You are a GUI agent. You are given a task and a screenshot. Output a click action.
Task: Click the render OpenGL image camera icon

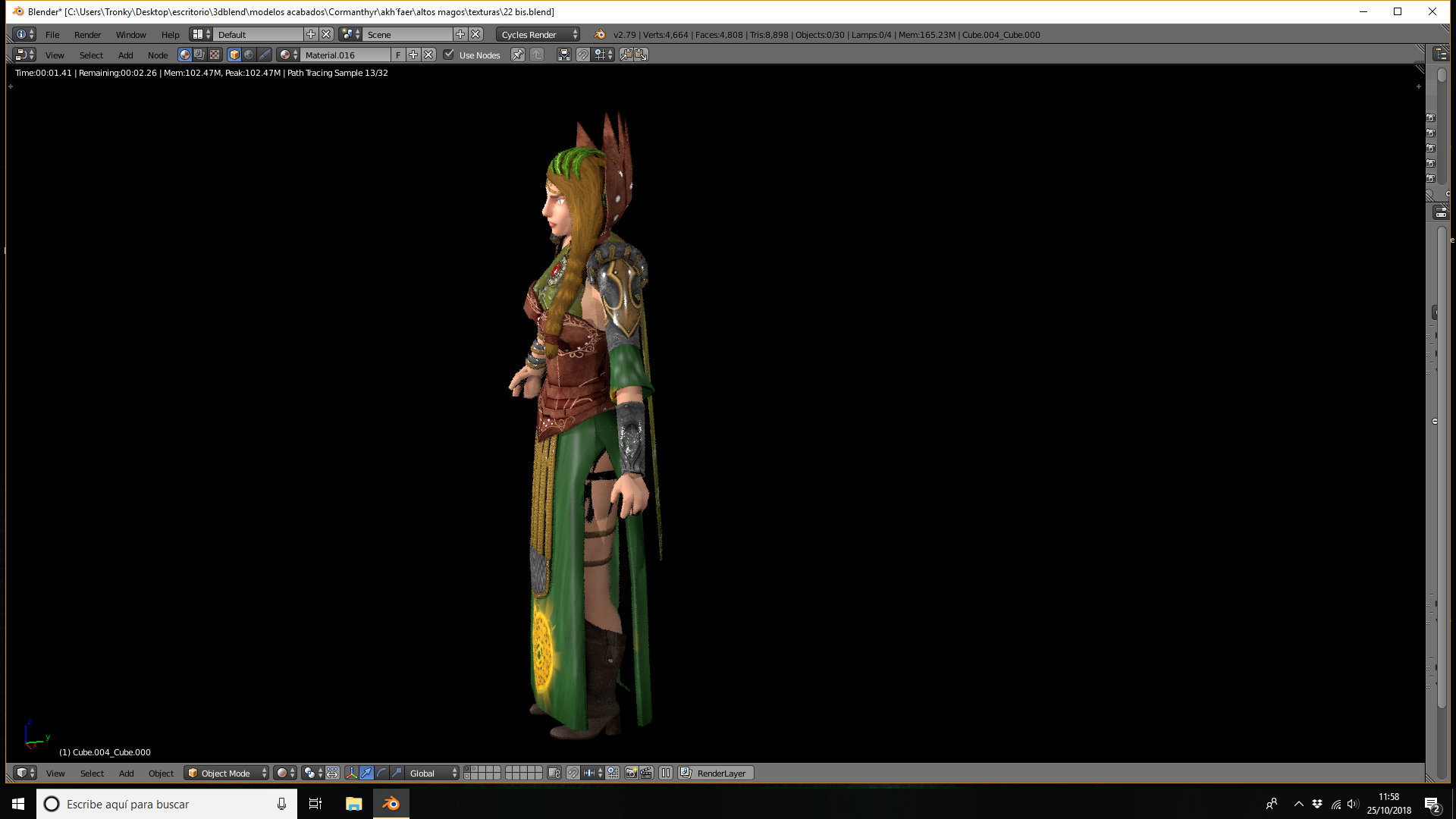point(631,773)
